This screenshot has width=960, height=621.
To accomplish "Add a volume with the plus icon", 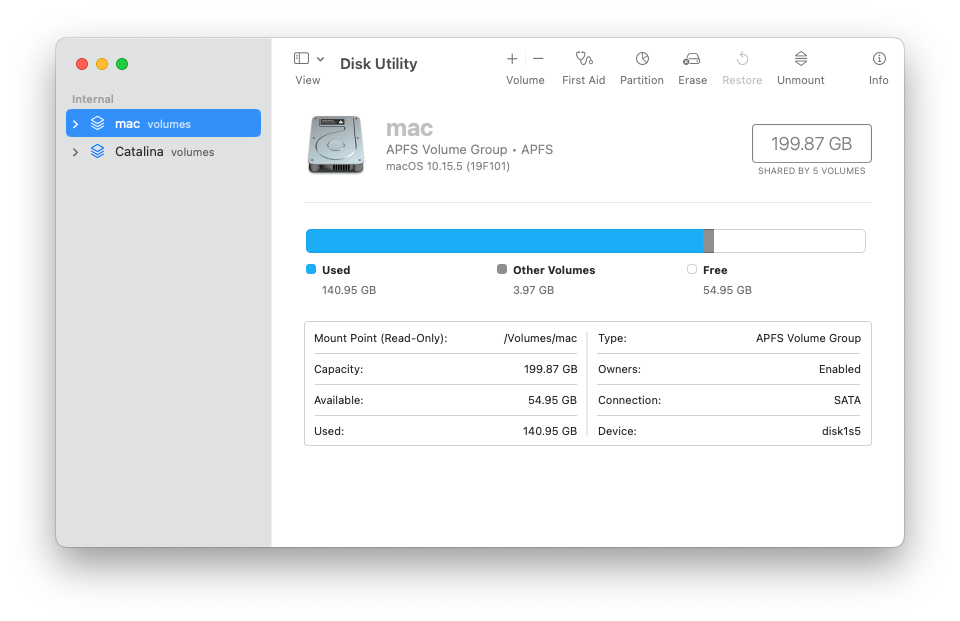I will (512, 59).
